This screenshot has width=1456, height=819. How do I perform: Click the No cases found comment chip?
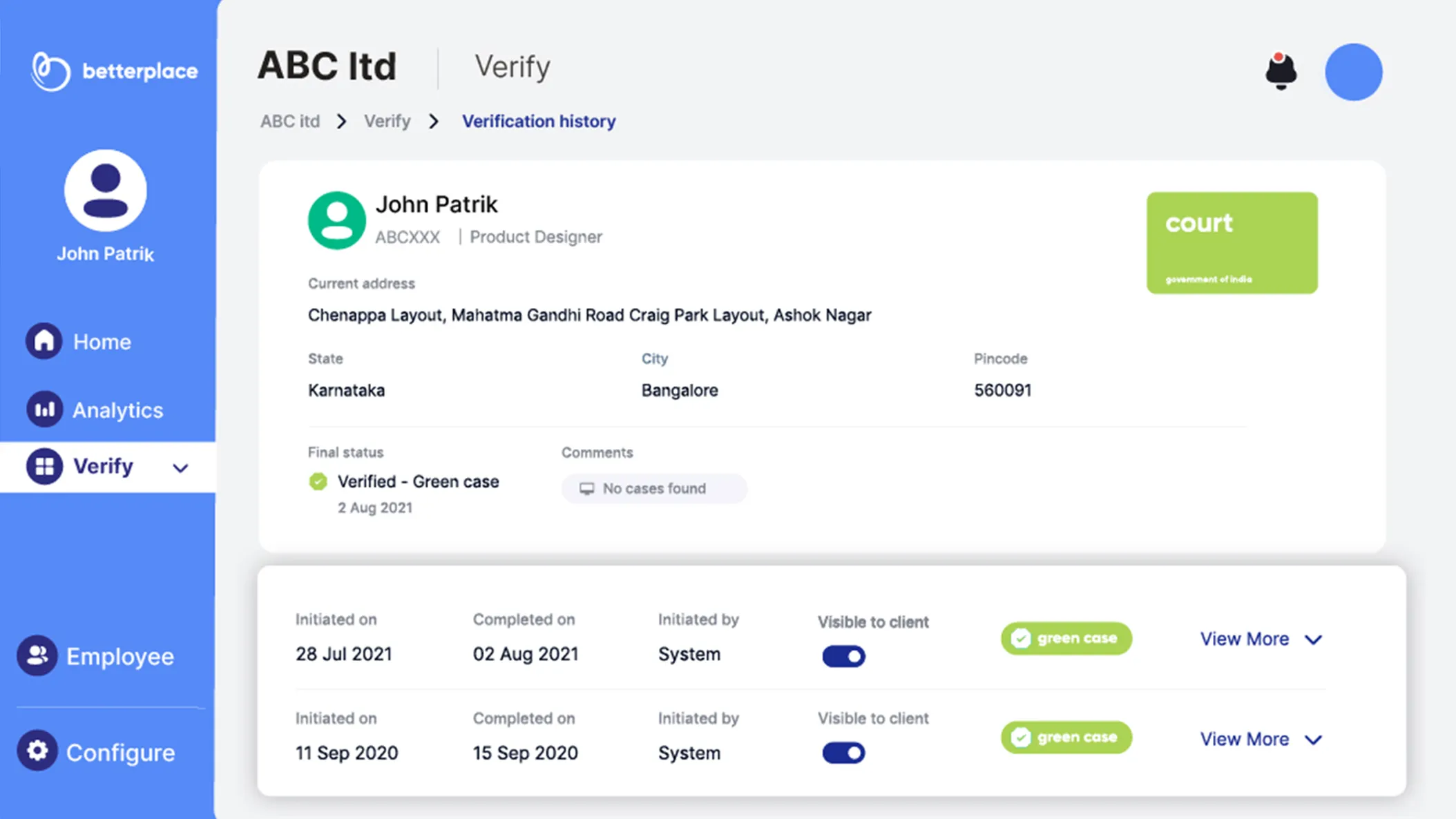pyautogui.click(x=653, y=488)
